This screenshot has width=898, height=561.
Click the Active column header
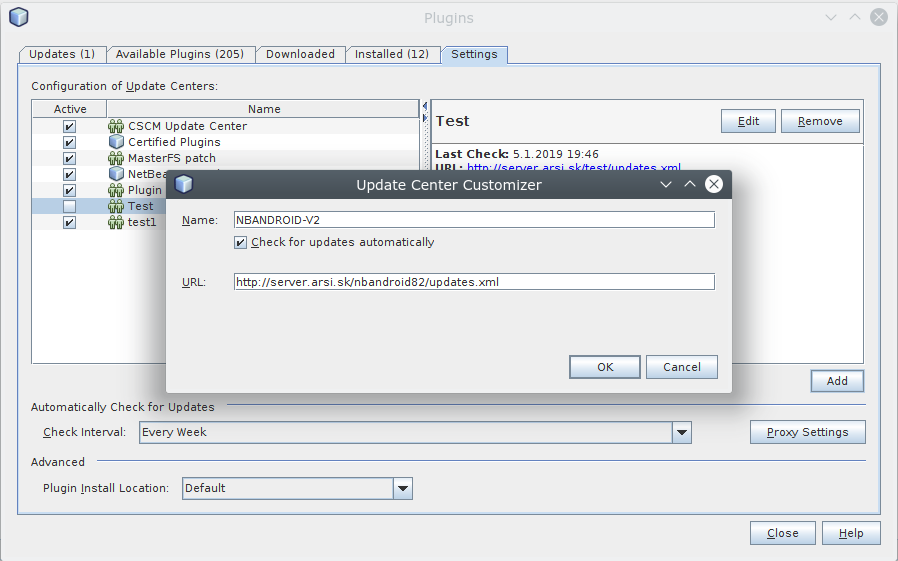tap(70, 109)
